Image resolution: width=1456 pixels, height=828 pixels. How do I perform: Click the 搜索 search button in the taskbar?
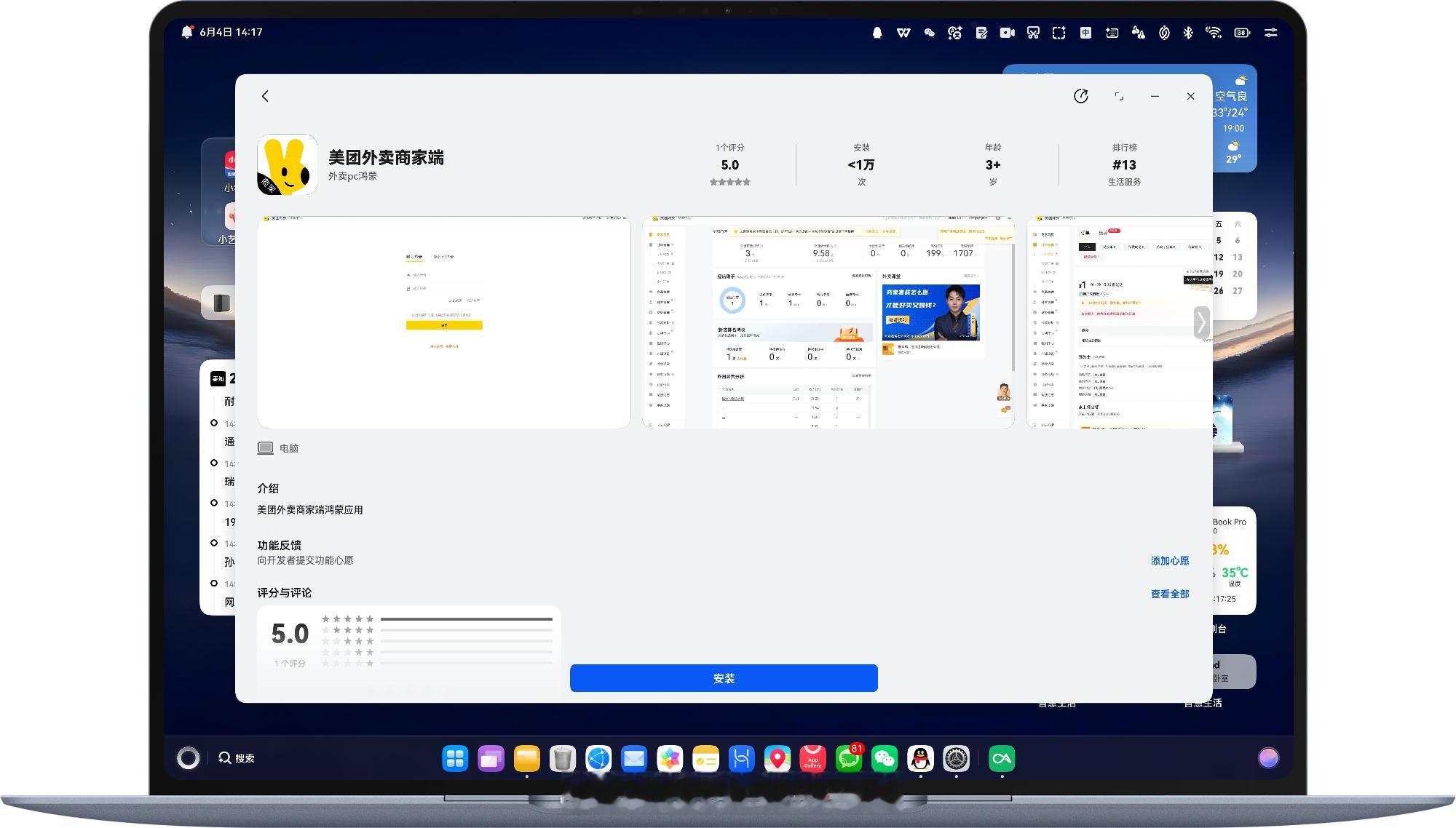tap(237, 758)
